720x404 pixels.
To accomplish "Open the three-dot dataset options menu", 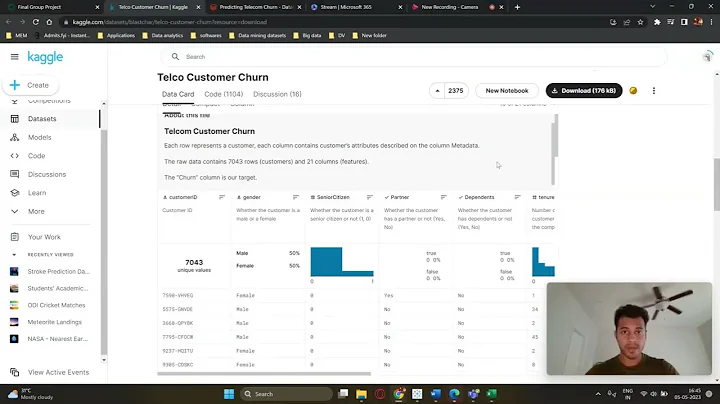I will tap(654, 91).
